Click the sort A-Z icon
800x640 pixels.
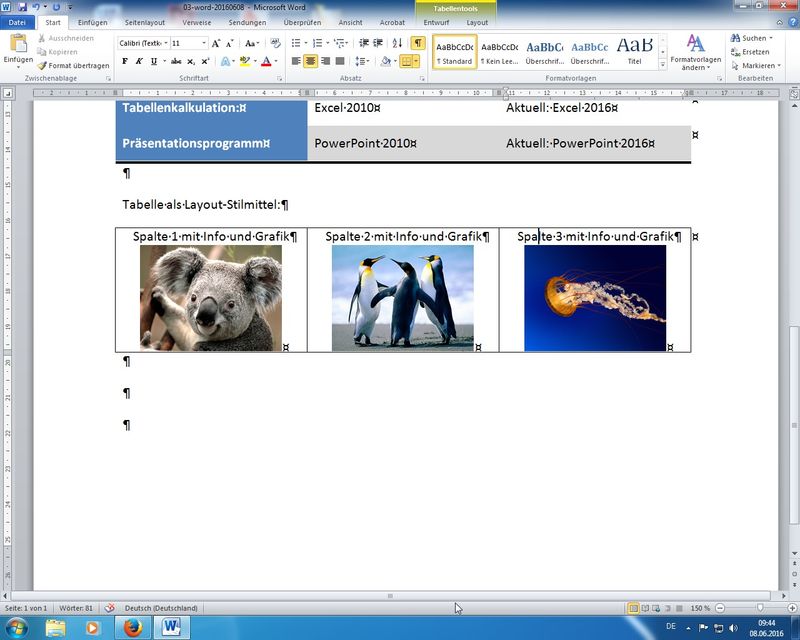coord(397,43)
